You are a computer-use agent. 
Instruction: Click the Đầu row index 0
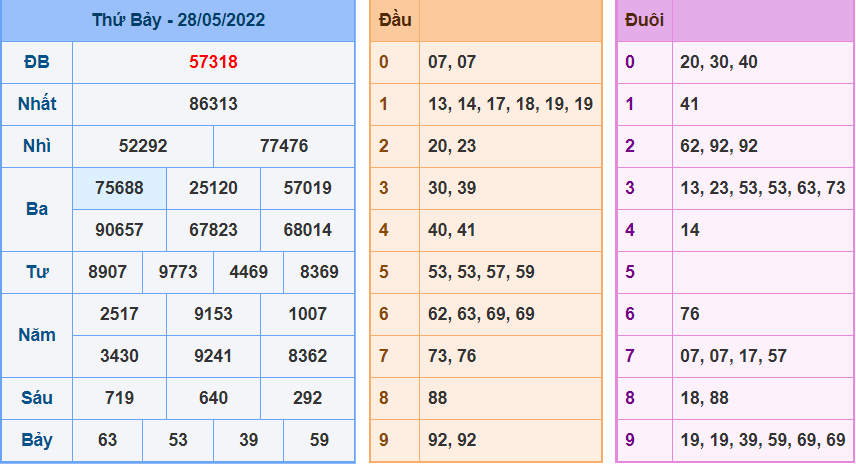[384, 62]
